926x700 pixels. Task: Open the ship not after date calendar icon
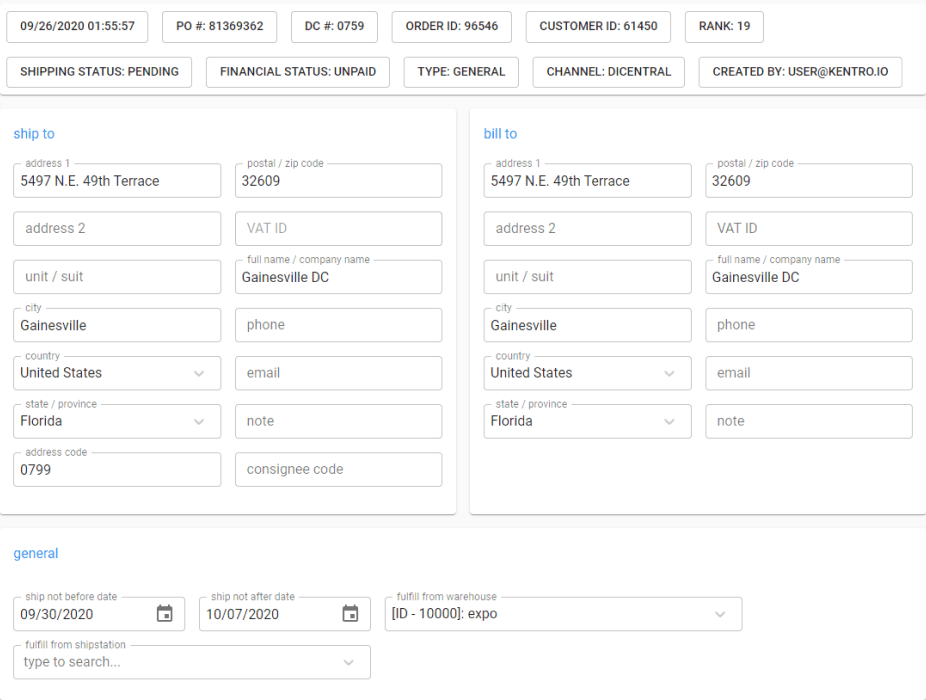tap(350, 614)
